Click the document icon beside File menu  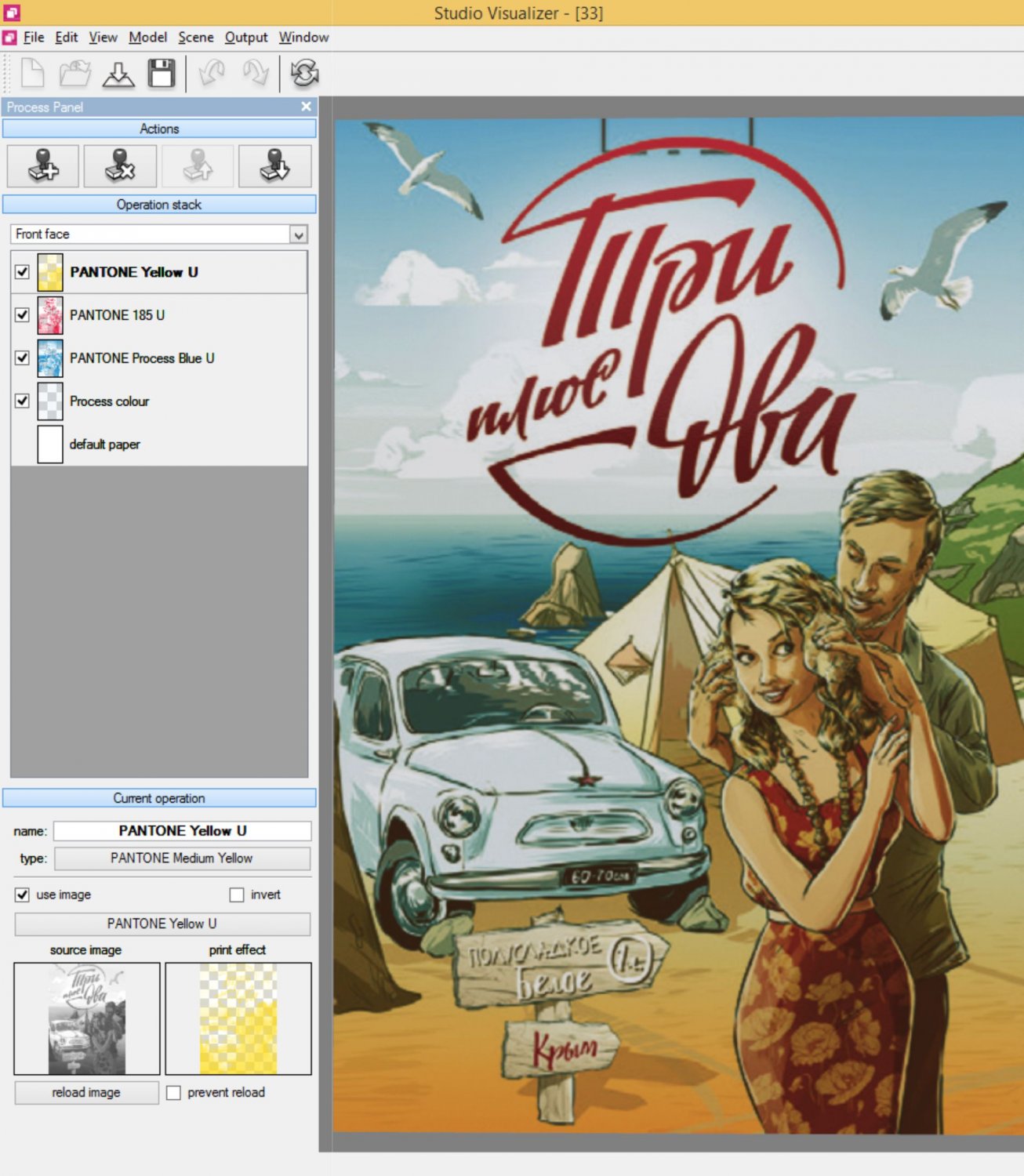tap(9, 38)
